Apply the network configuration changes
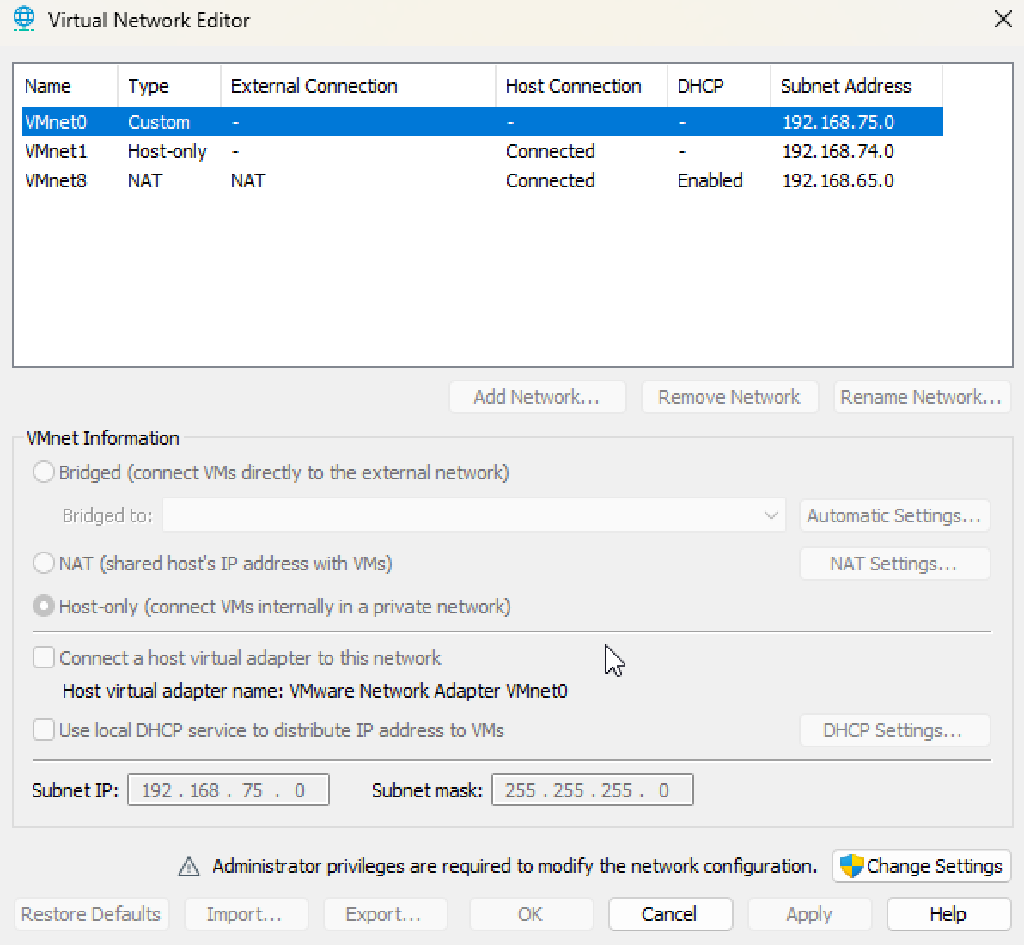 point(809,913)
